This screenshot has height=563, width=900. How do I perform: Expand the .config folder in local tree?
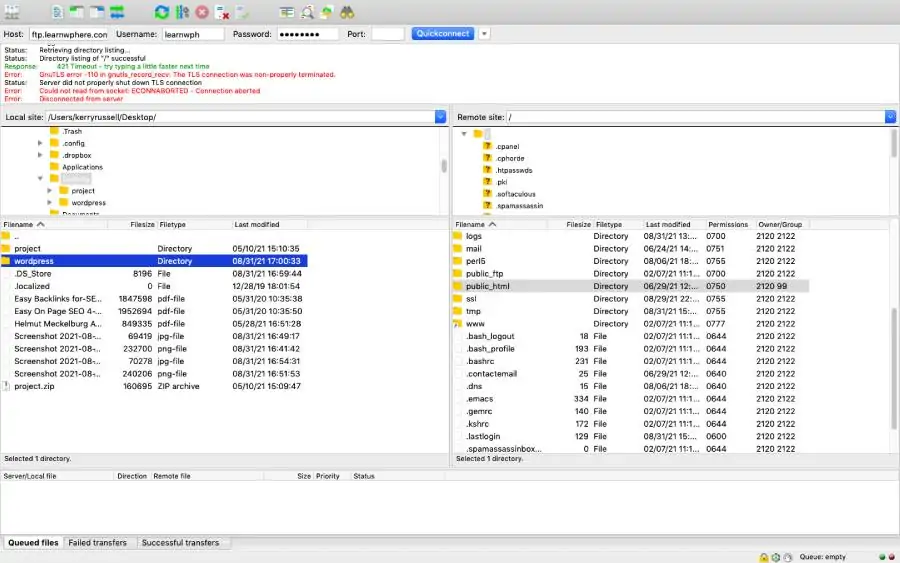[40, 143]
